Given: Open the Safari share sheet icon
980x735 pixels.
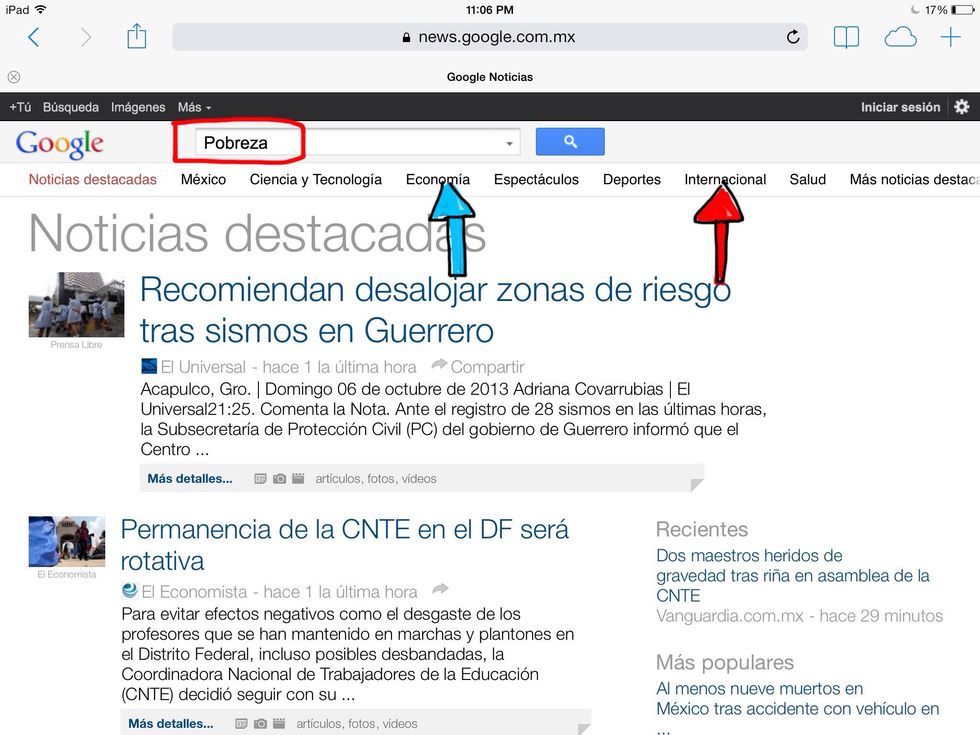Looking at the screenshot, I should (x=136, y=36).
